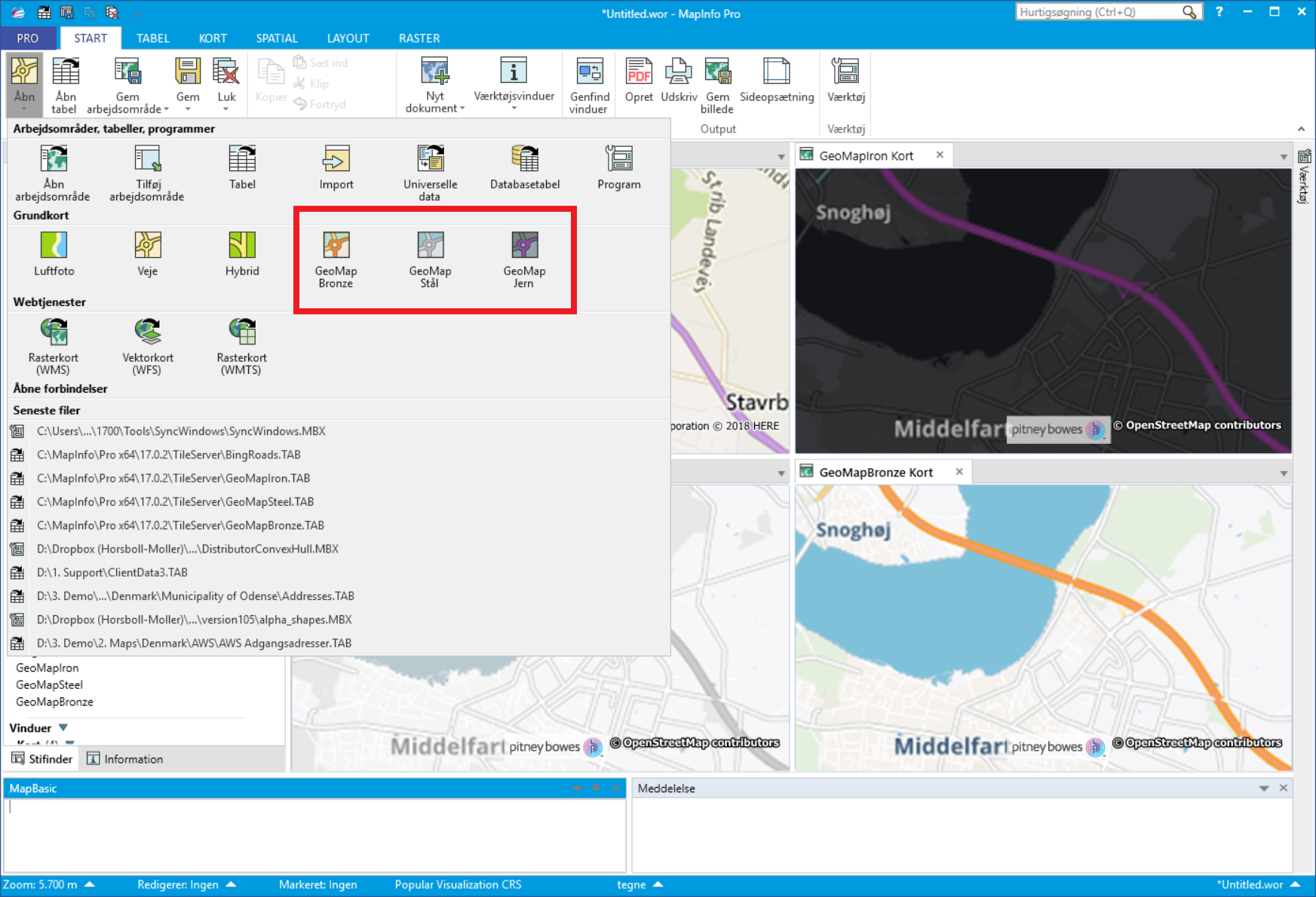Add the Hybrid base map
This screenshot has width=1316, height=897.
pos(242,254)
